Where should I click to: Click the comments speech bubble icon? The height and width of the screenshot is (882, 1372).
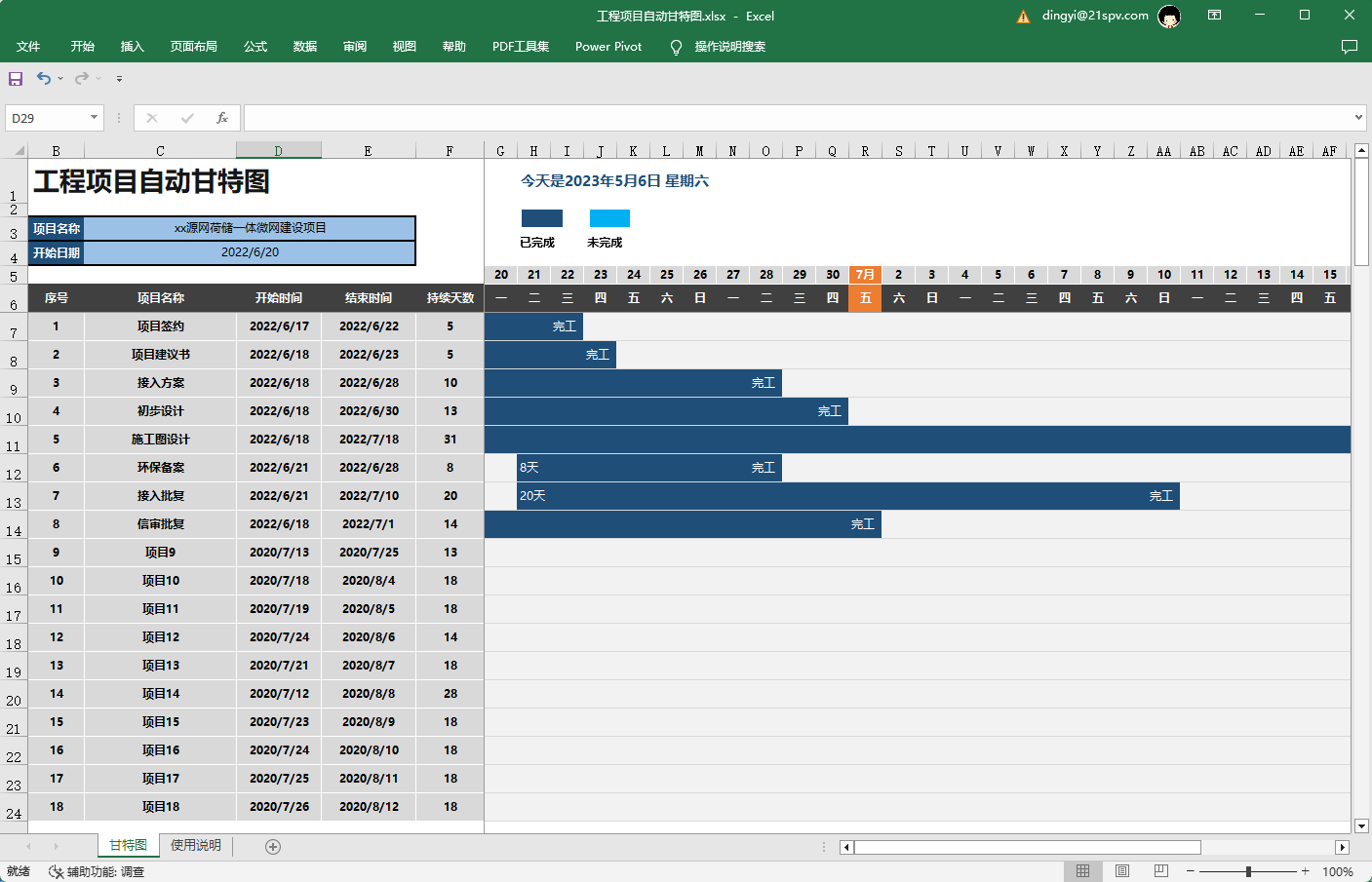point(1350,47)
